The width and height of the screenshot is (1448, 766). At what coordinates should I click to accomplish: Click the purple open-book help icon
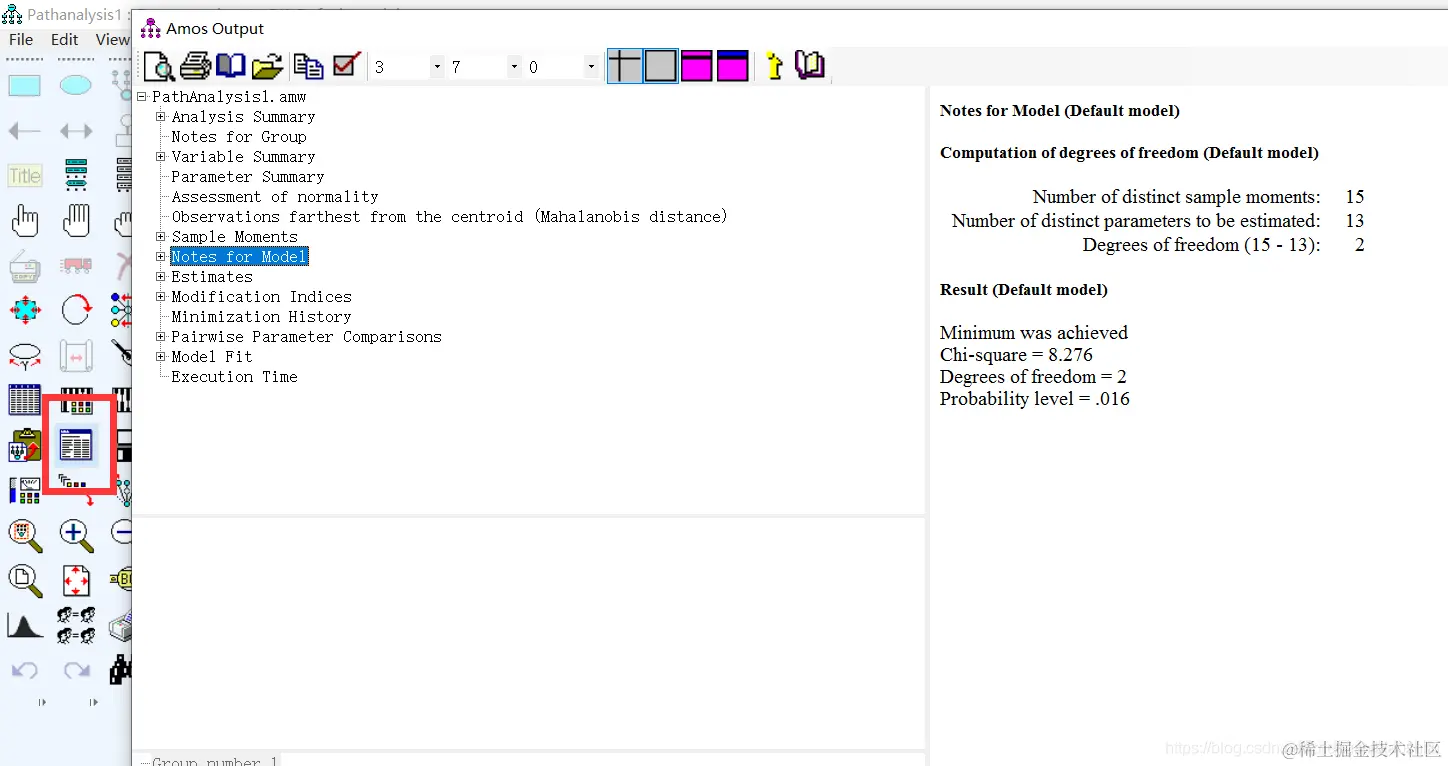pos(809,66)
